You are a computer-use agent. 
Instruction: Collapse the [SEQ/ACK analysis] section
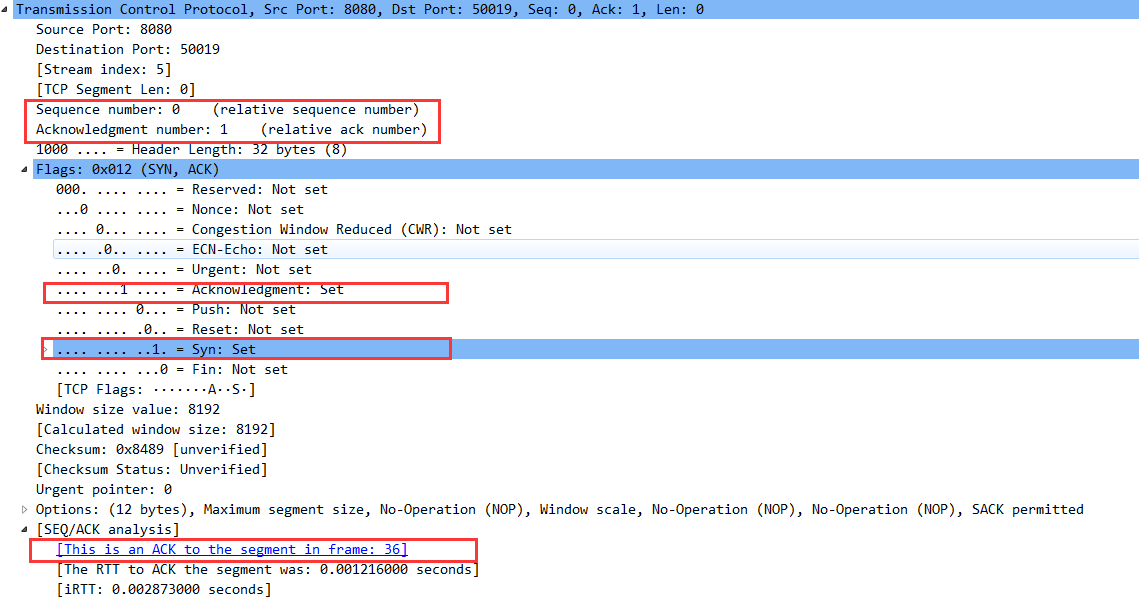click(x=25, y=530)
